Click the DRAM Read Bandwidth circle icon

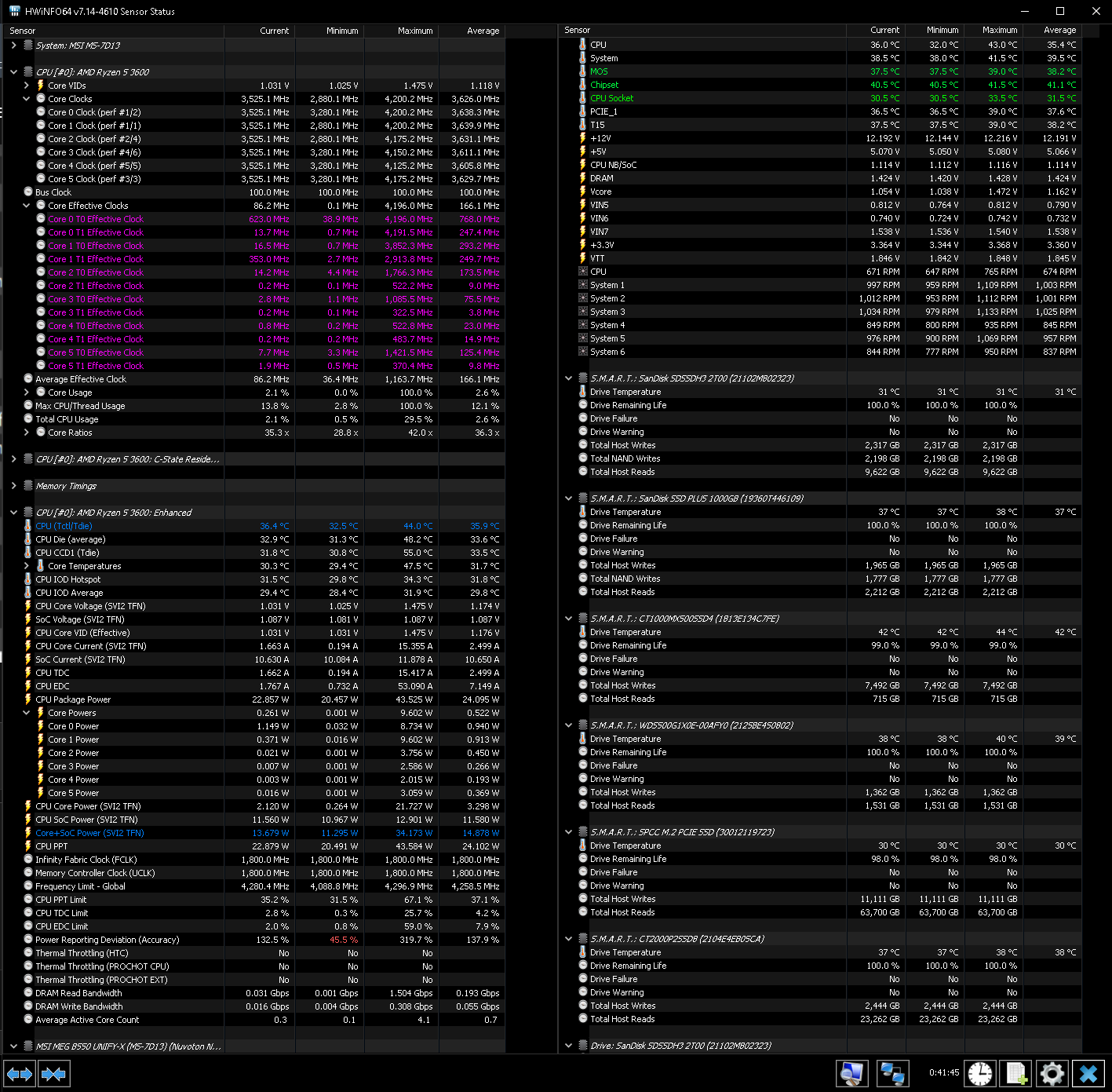click(x=28, y=993)
